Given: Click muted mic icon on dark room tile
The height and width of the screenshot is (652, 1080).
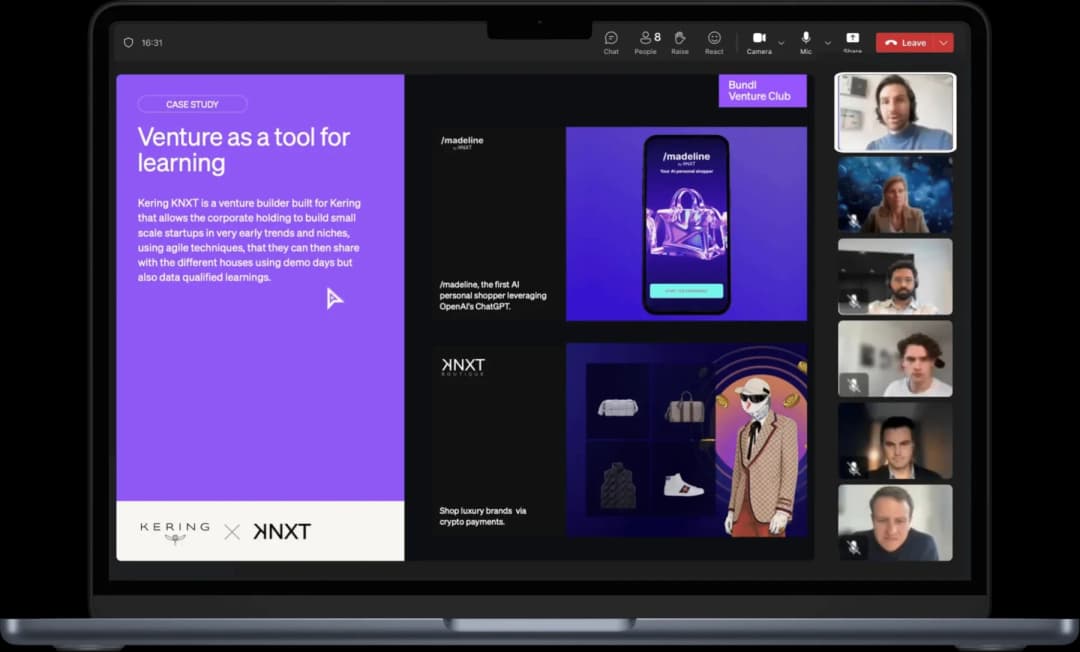Looking at the screenshot, I should coord(854,467).
